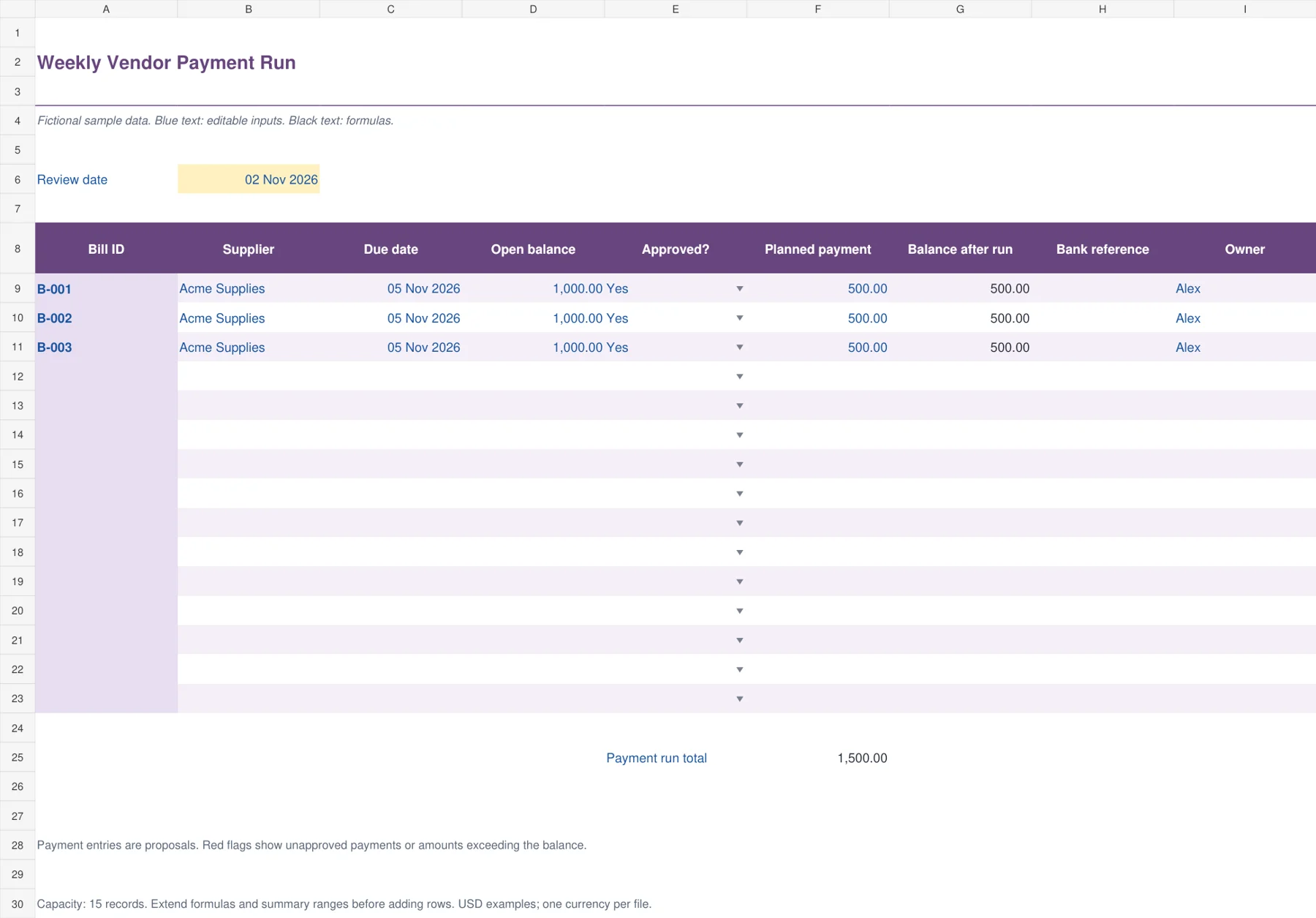Click the Bank reference column heading
Viewport: 1316px width, 918px height.
[x=1103, y=249]
